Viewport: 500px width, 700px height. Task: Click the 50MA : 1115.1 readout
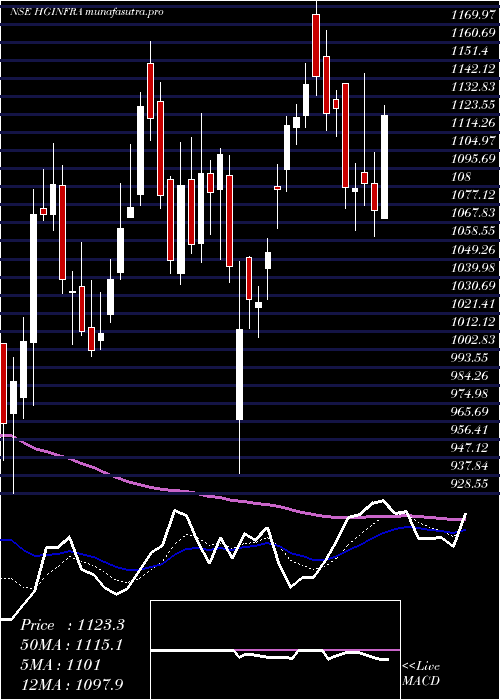(x=71, y=645)
